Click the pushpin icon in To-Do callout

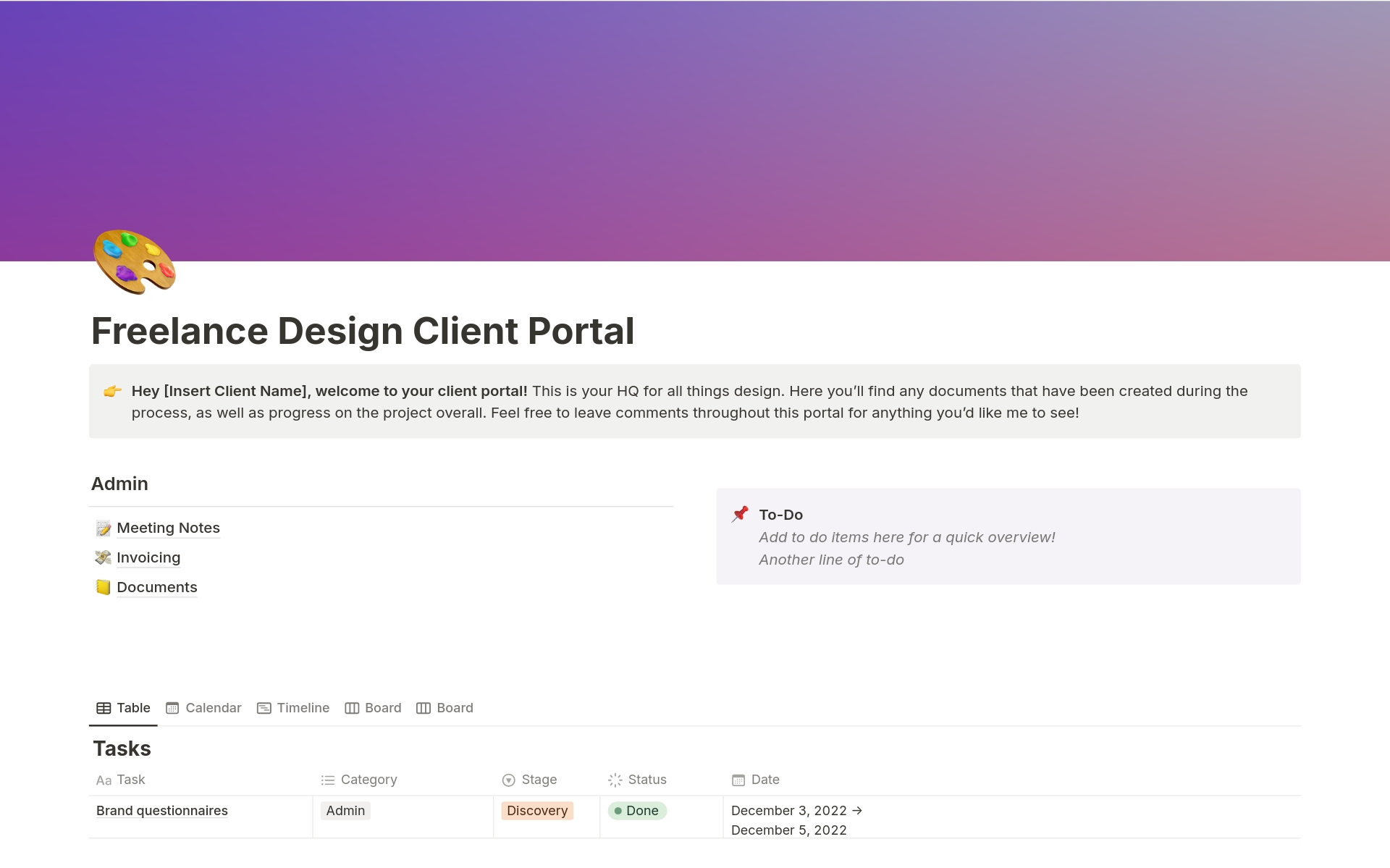(x=740, y=515)
